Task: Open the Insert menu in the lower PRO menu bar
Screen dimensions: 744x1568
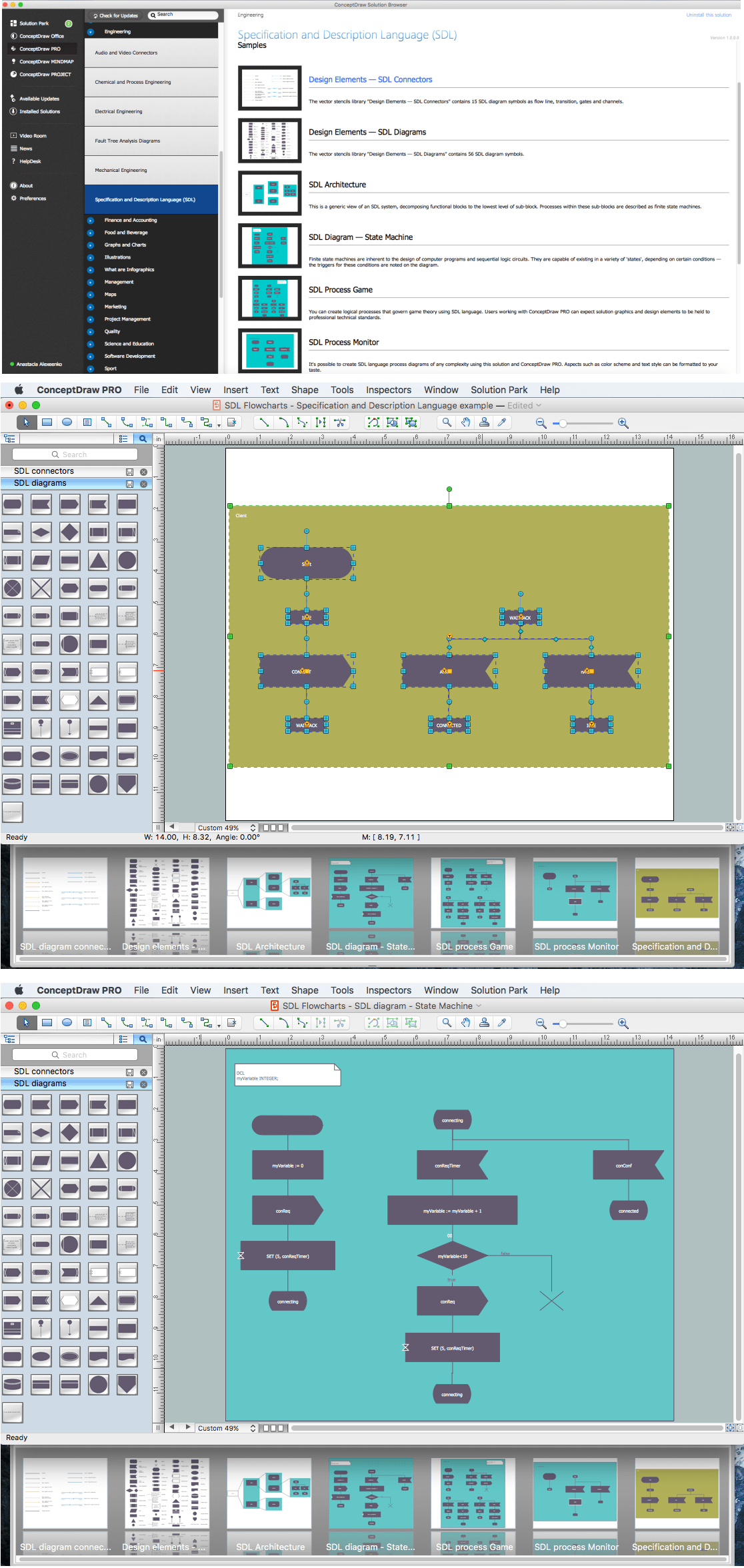Action: (235, 990)
